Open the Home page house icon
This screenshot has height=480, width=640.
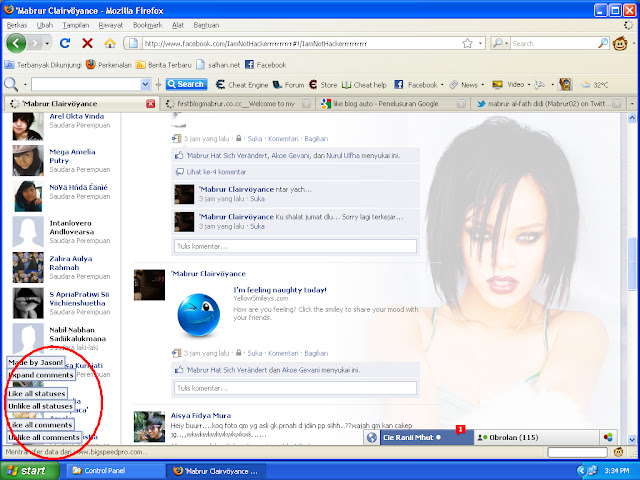109,43
